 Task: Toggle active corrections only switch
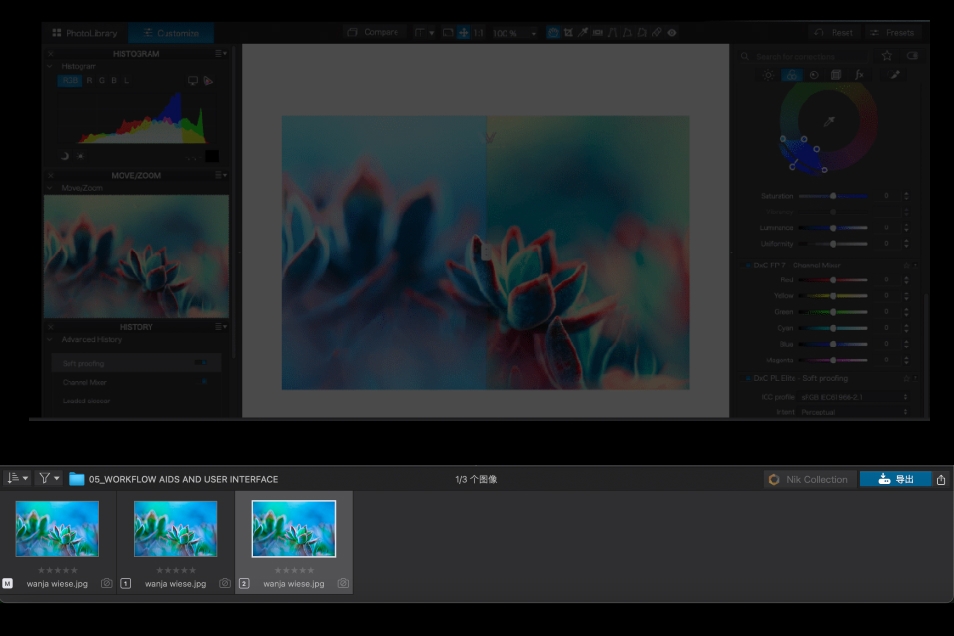(x=911, y=56)
